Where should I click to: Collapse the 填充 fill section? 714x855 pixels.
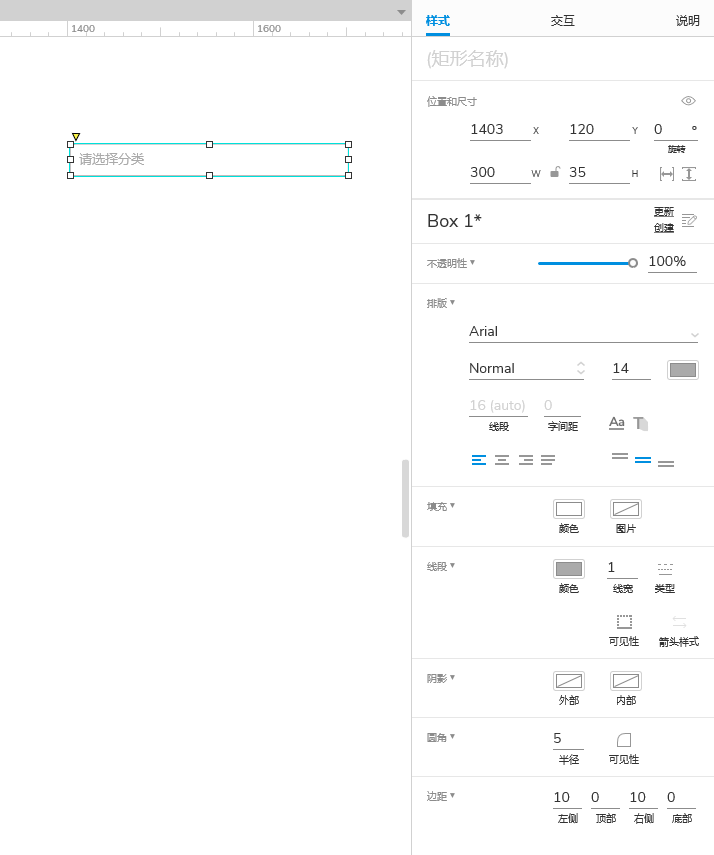point(441,506)
